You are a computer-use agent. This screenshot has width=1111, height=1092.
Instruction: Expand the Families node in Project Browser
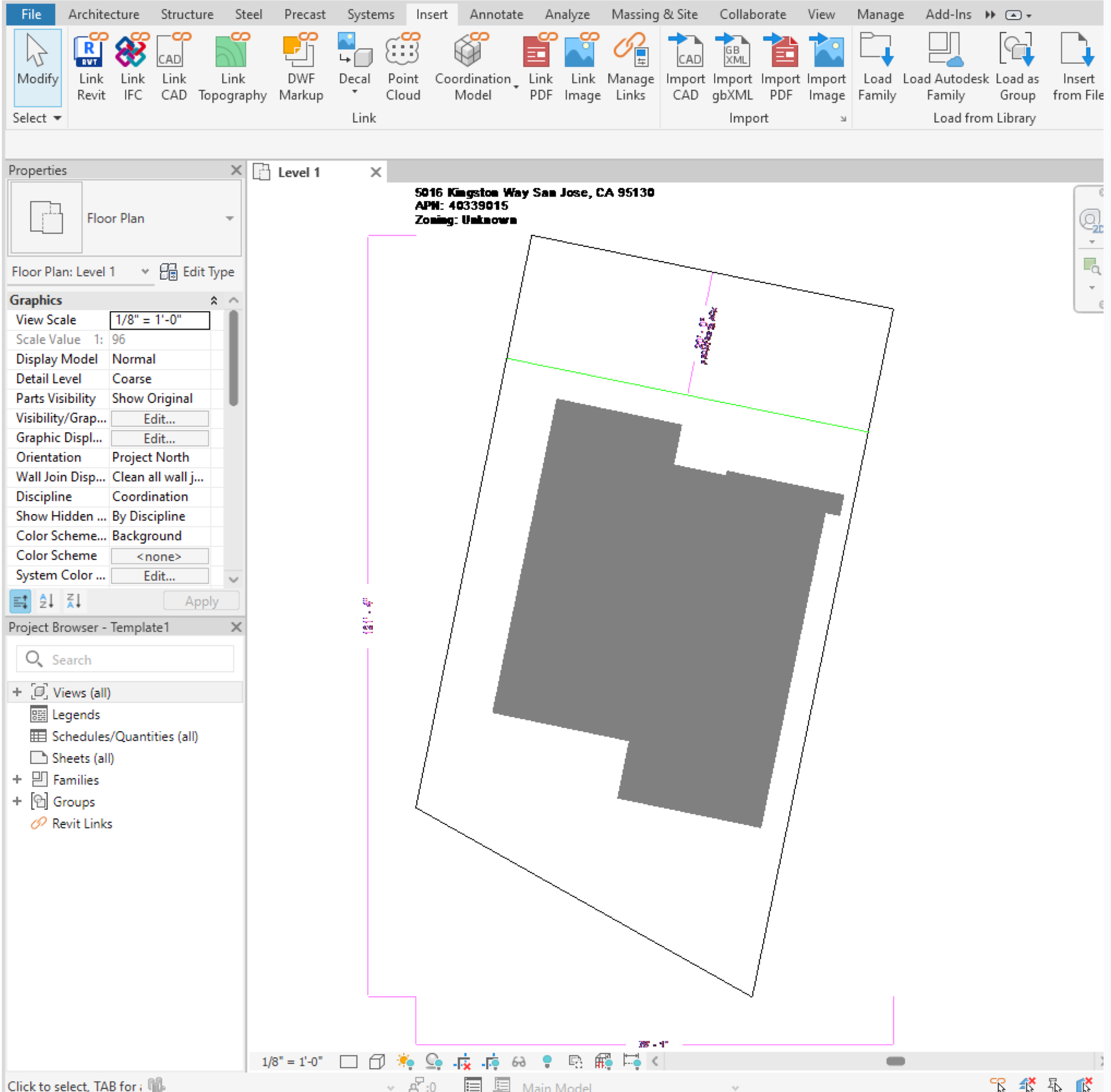coord(17,779)
